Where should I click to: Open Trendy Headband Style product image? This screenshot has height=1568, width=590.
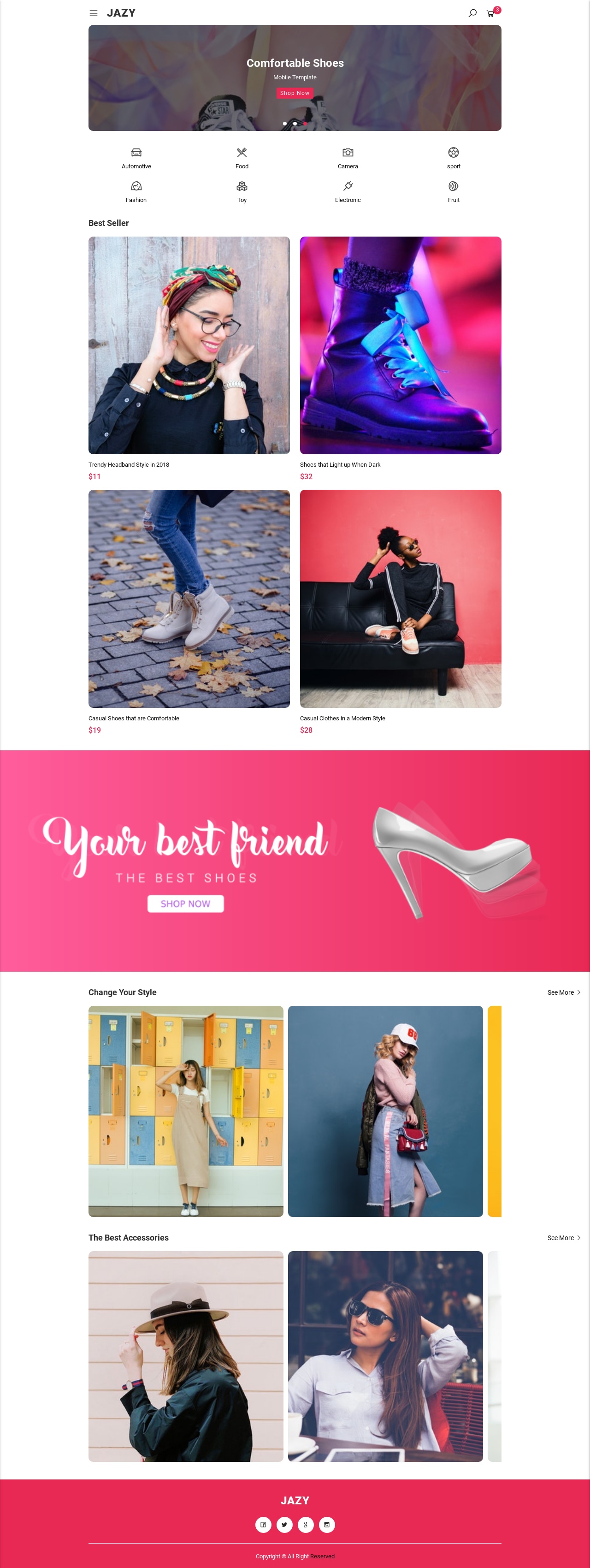click(189, 345)
